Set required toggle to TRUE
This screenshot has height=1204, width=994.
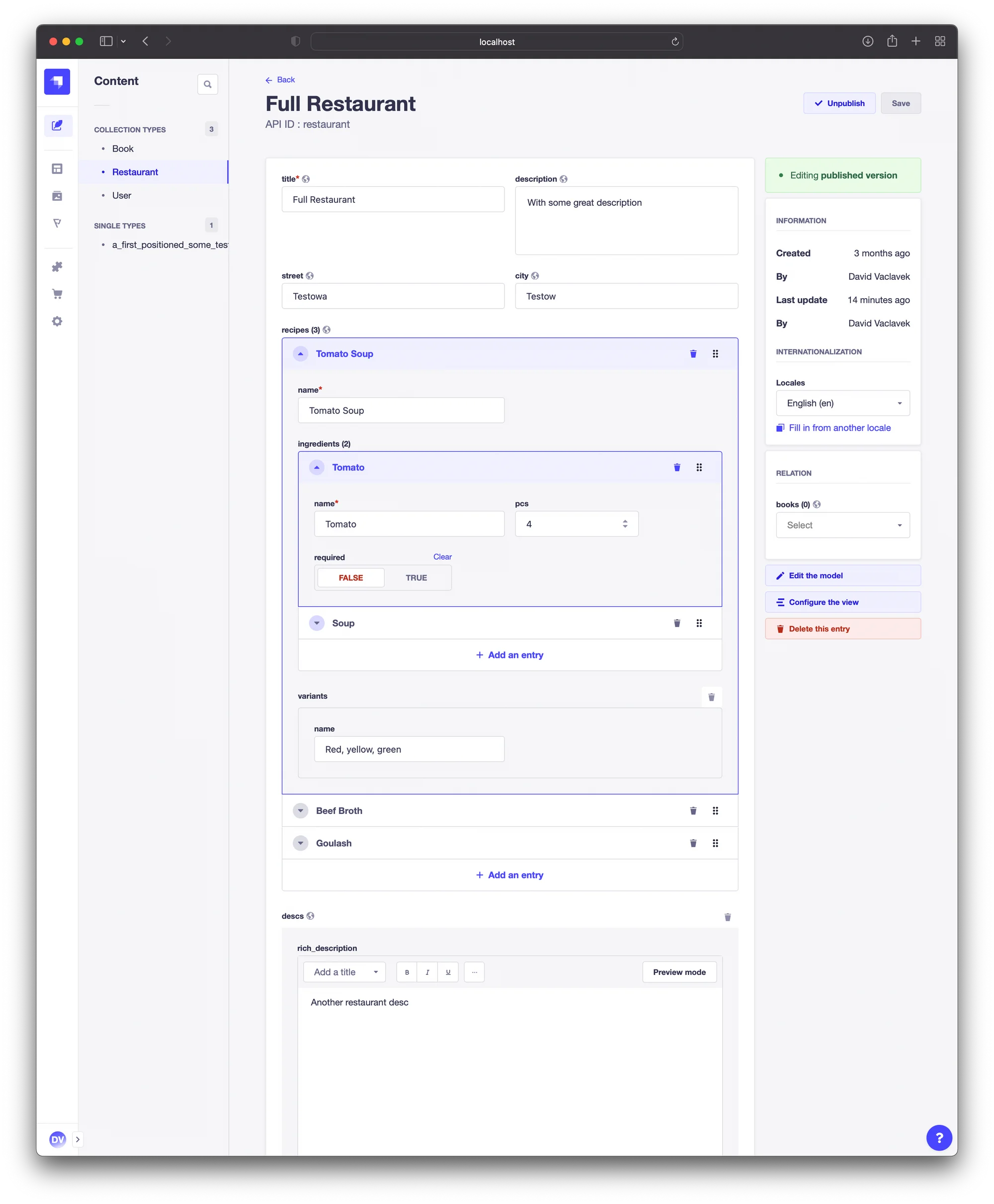point(416,578)
